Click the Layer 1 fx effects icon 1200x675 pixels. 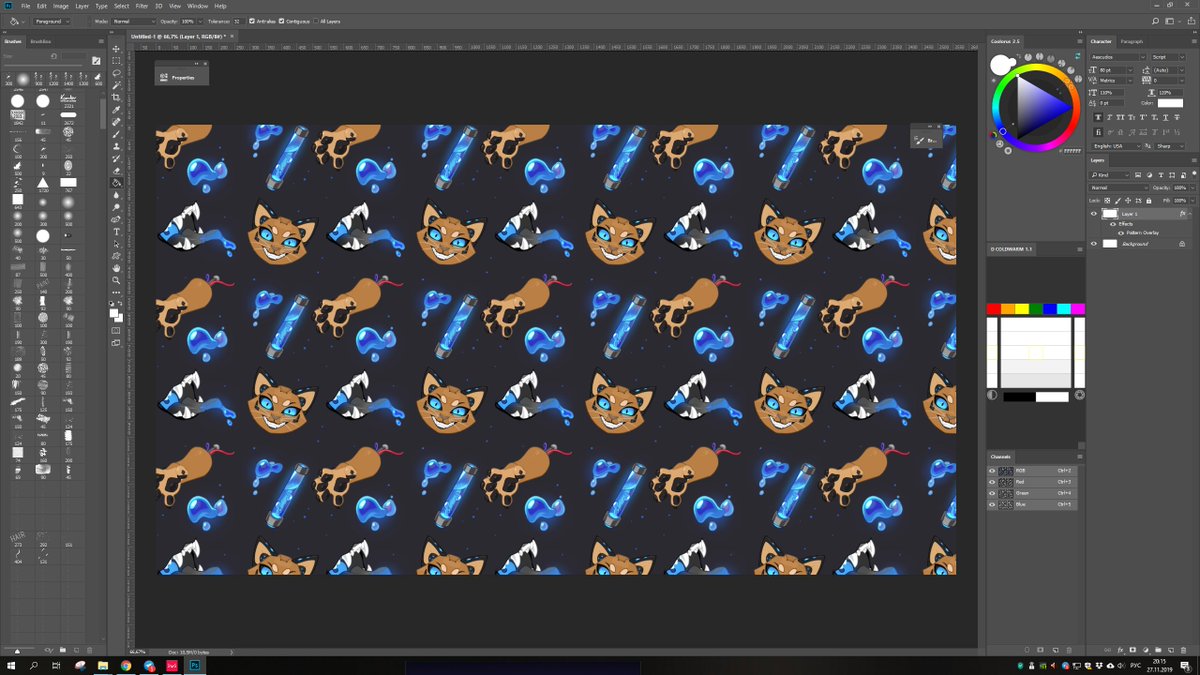point(1182,214)
